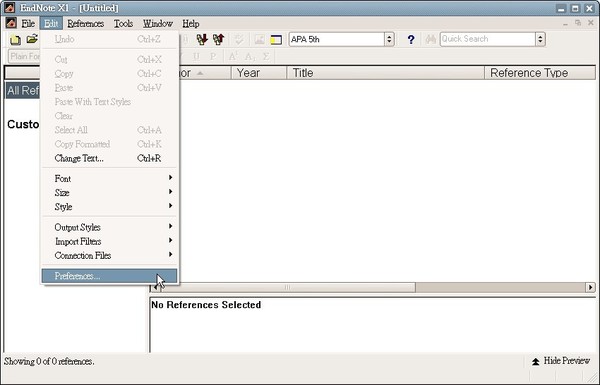Screen dimensions: 600x385
Task: Expand the Size submenu
Action: 109,192
